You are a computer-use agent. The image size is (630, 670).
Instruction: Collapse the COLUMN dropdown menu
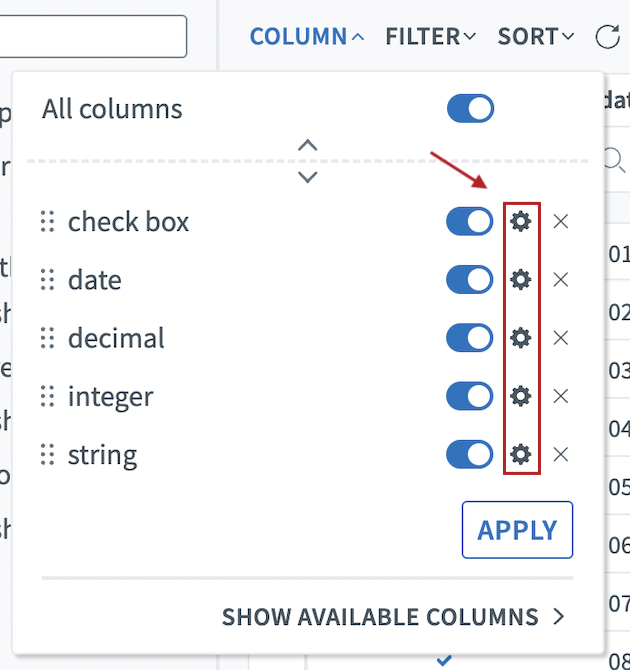(307, 37)
